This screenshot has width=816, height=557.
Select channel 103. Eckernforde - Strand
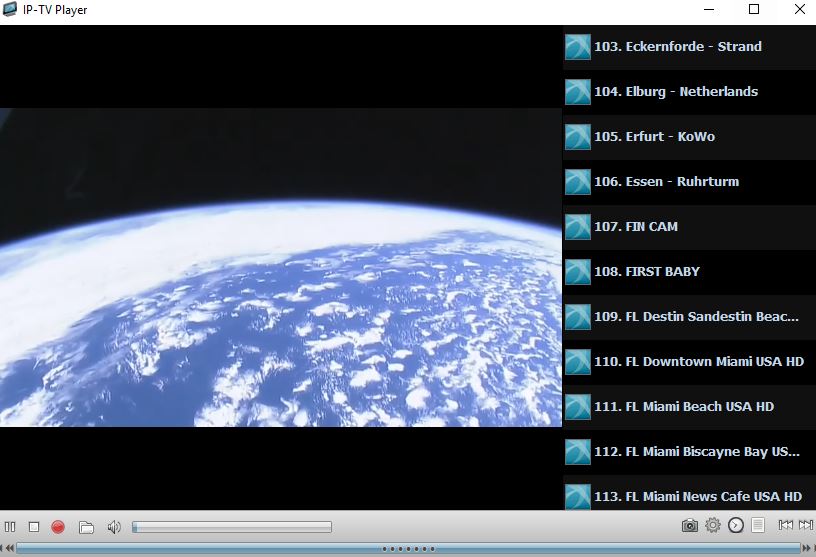click(689, 47)
